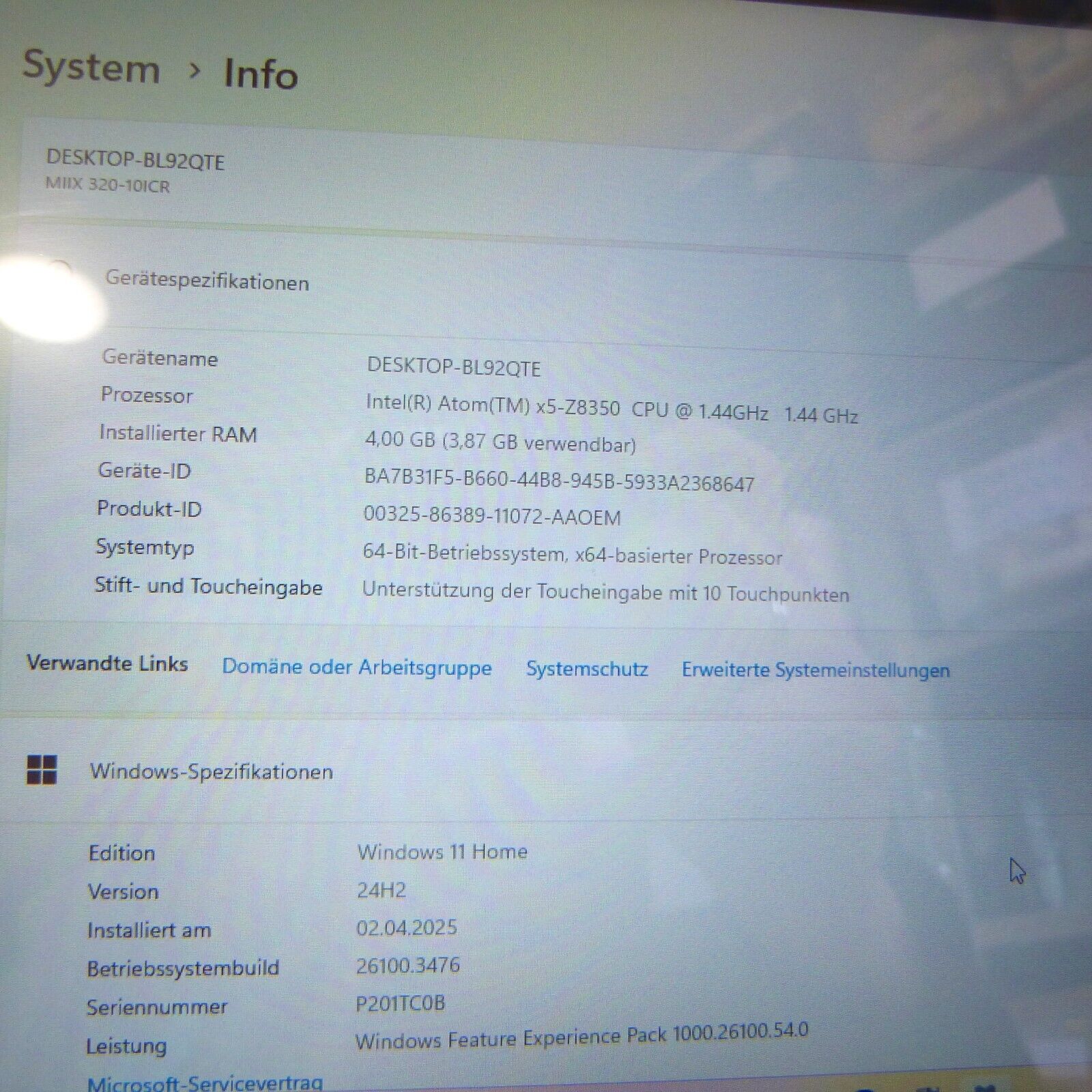Click the Betriebssystembuild label
This screenshot has height=1092, width=1092.
click(x=183, y=968)
